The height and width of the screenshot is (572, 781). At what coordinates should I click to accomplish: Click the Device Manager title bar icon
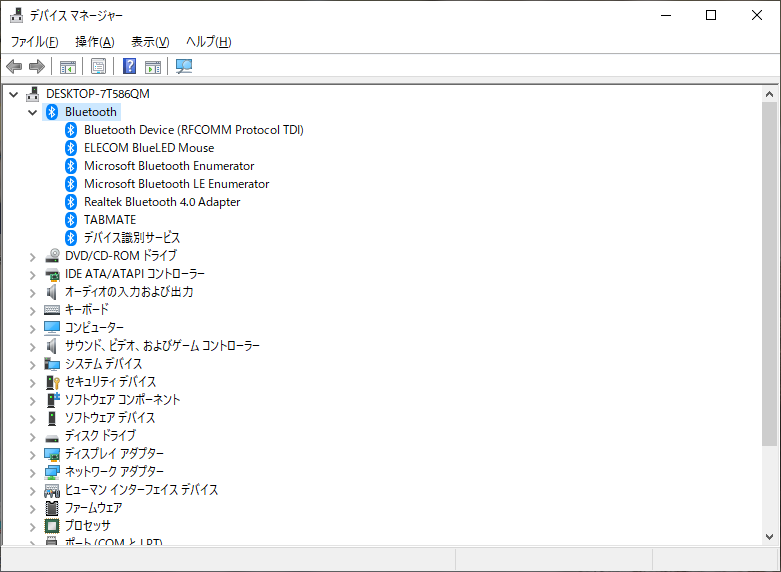(16, 15)
